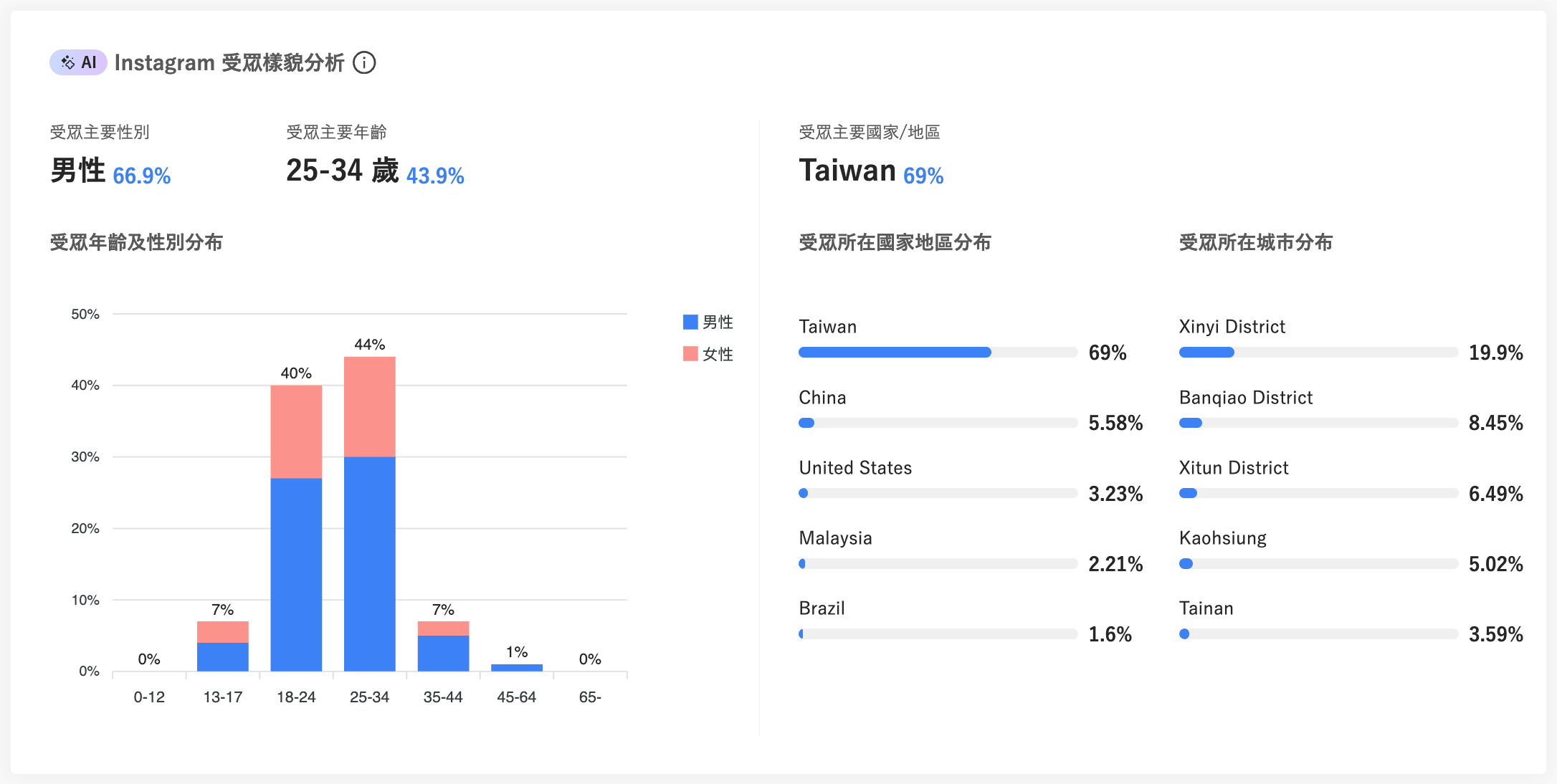Toggle the 女性 pink legend entry

(708, 354)
